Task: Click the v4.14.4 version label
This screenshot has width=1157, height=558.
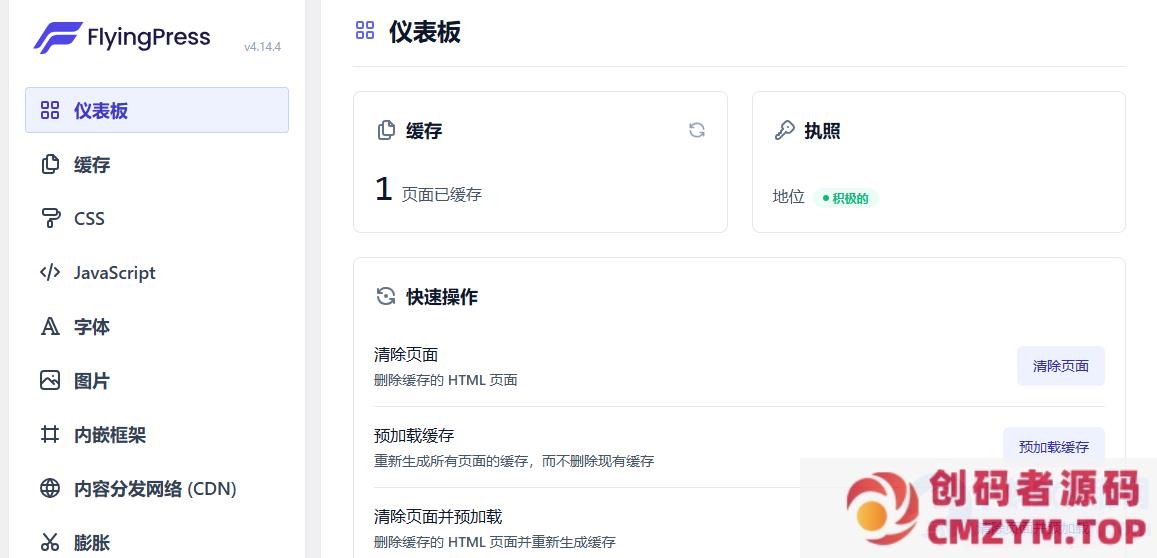Action: coord(262,47)
